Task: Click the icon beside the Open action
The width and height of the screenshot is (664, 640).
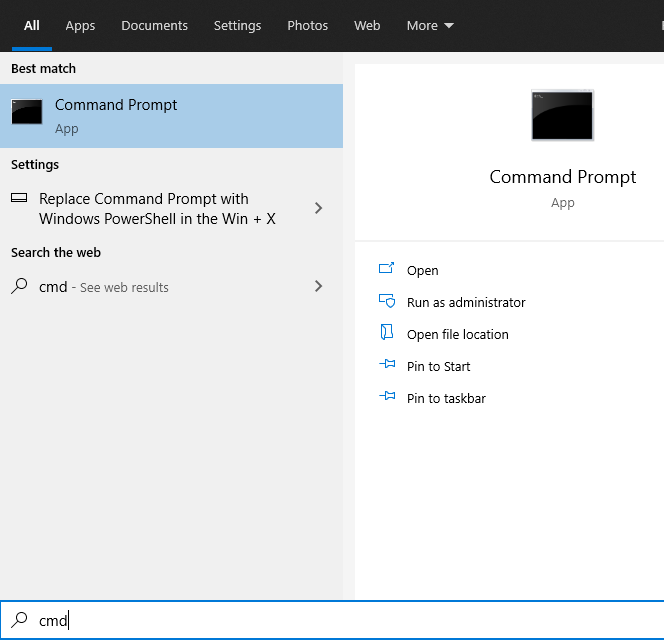Action: coord(387,269)
